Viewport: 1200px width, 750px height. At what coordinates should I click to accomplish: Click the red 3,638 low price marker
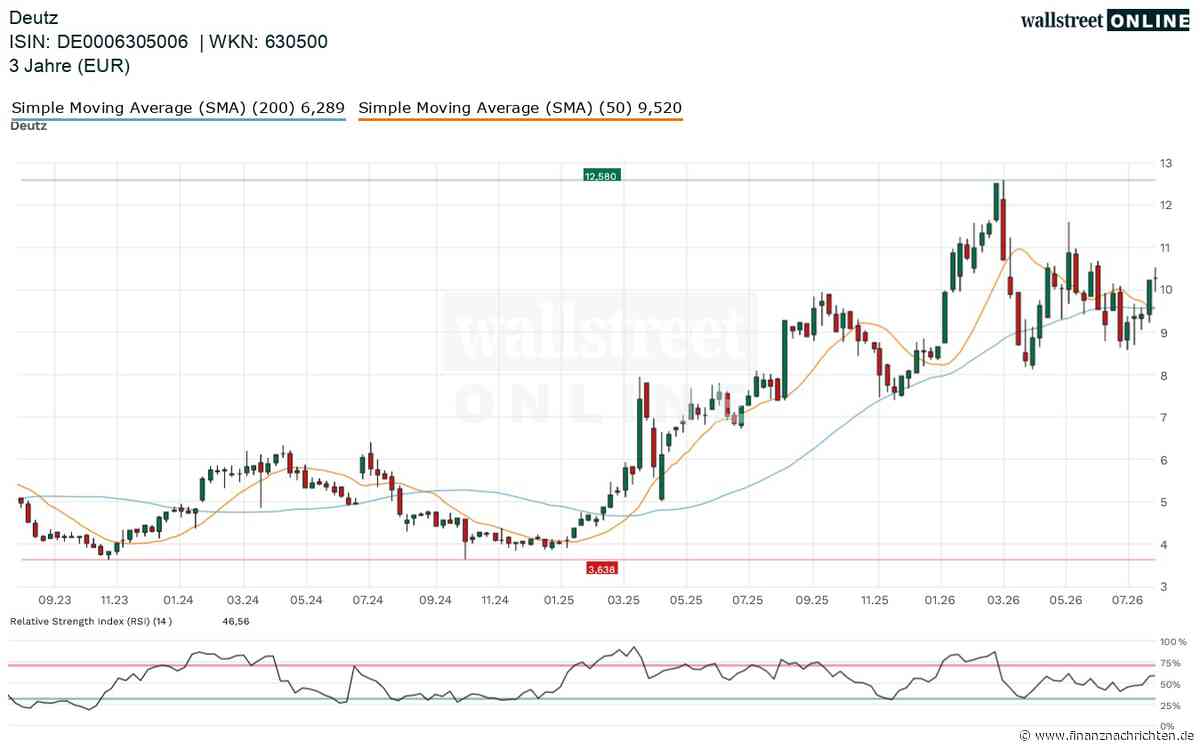pyautogui.click(x=602, y=568)
